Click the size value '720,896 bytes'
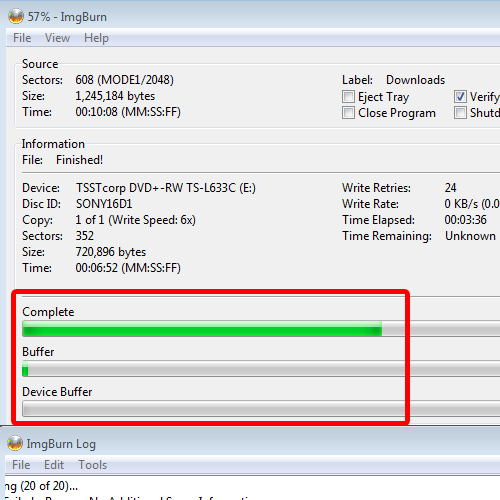This screenshot has width=500, height=500. 111,252
